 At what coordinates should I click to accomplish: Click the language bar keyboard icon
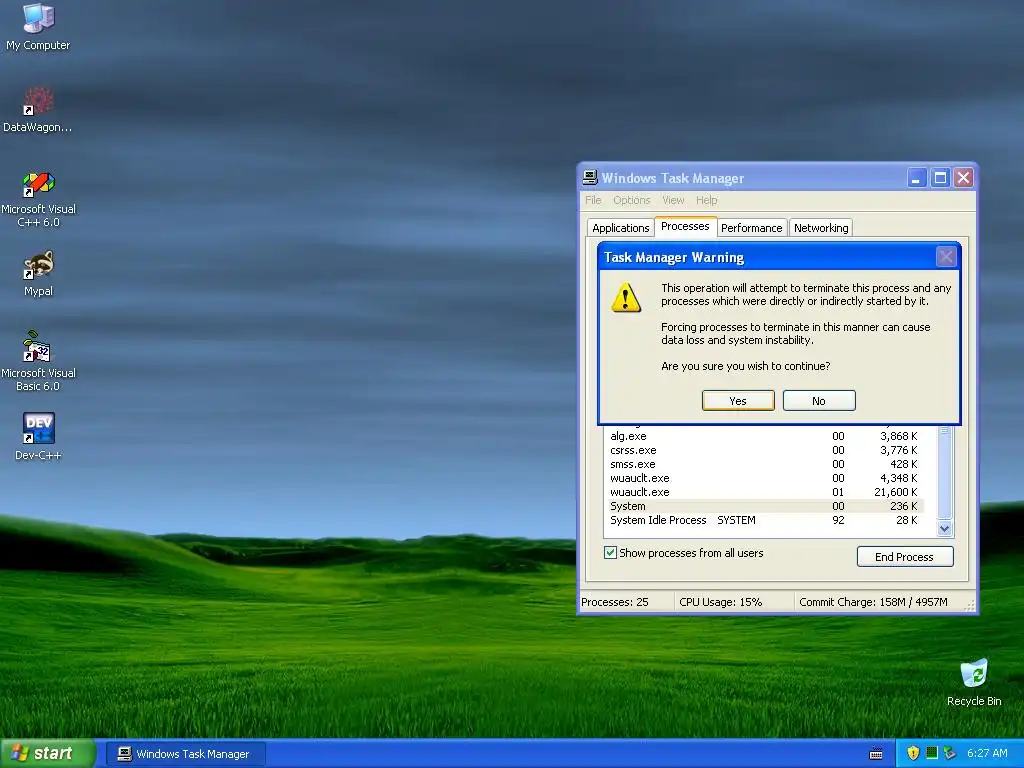[x=876, y=754]
